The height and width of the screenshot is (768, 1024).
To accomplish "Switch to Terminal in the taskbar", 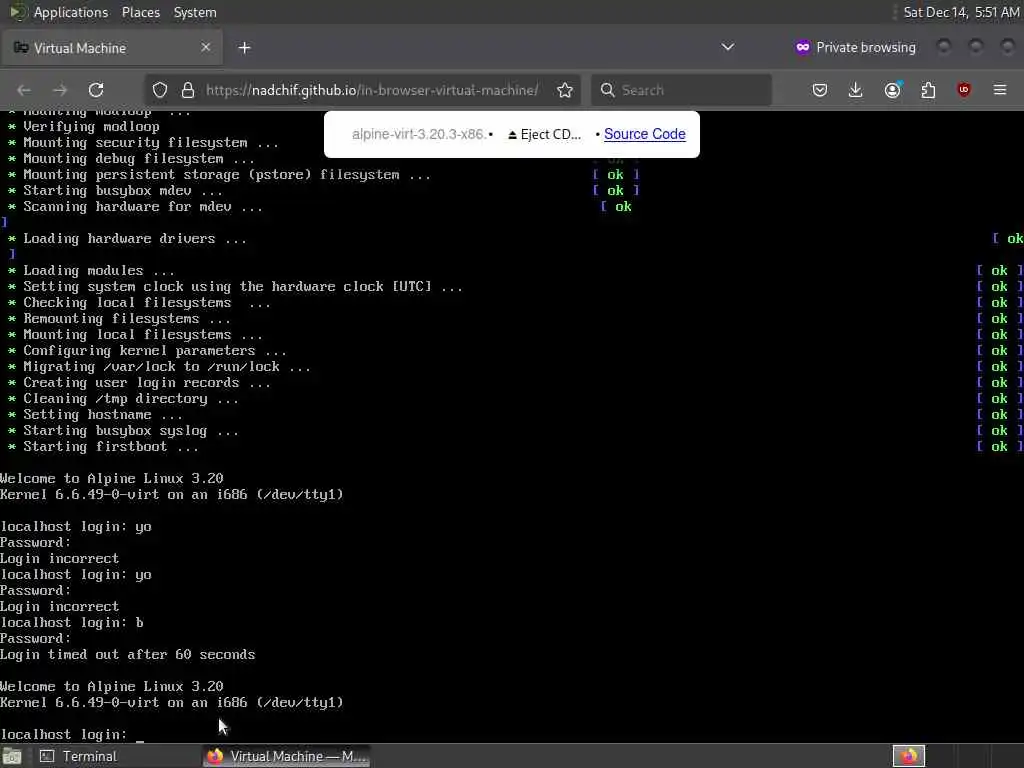I will [78, 756].
